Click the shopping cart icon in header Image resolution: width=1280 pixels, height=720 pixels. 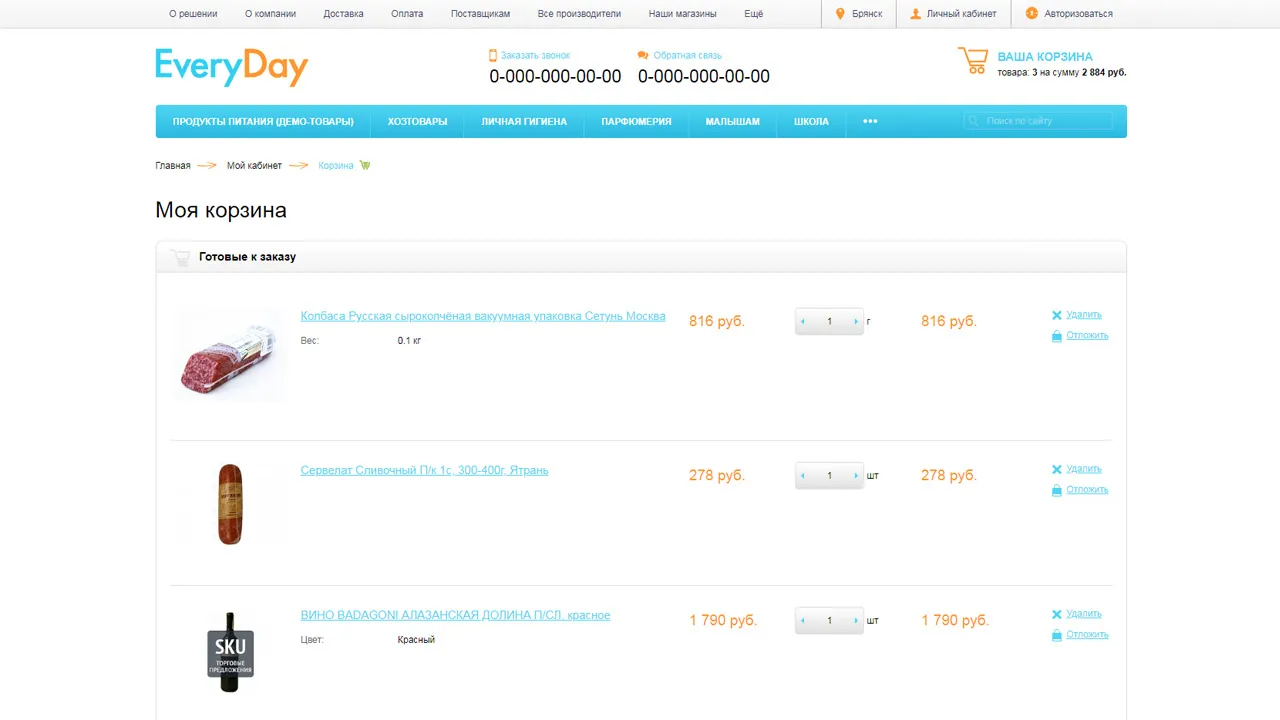tap(972, 60)
